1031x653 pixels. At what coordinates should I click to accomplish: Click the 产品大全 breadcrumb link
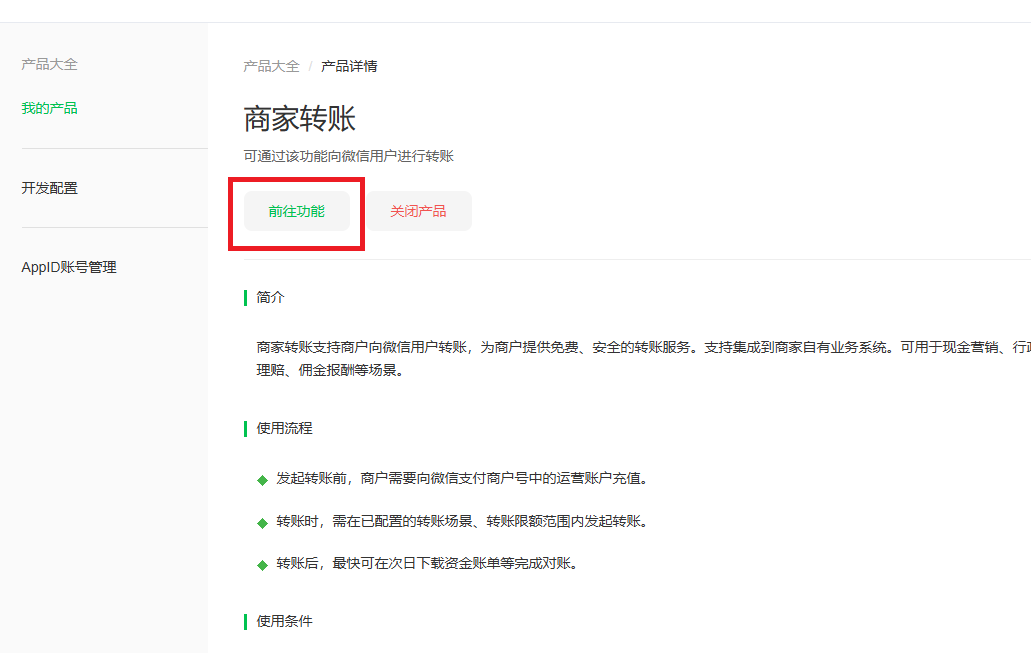(x=271, y=66)
